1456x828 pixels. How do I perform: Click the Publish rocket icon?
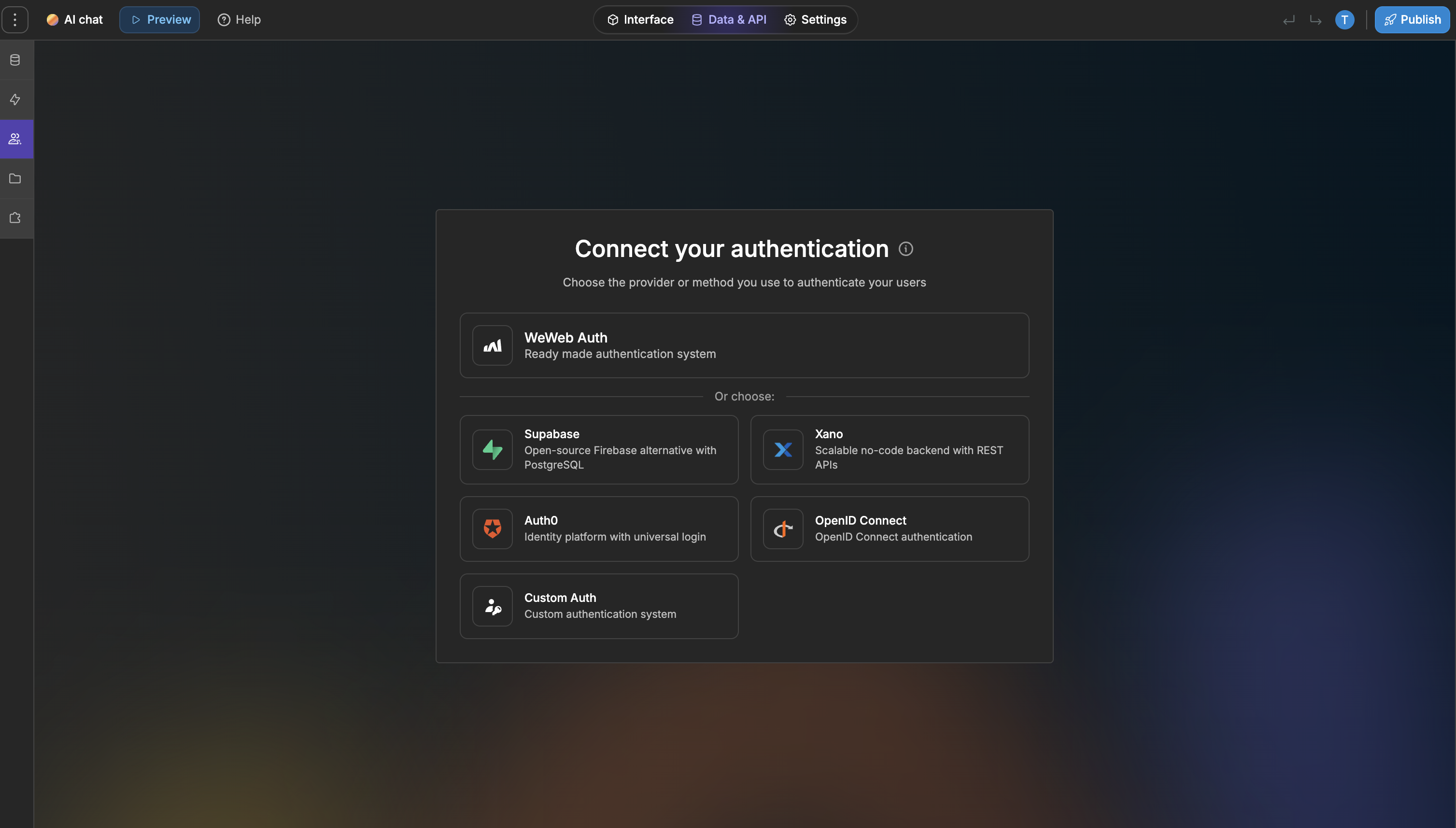pyautogui.click(x=1390, y=20)
